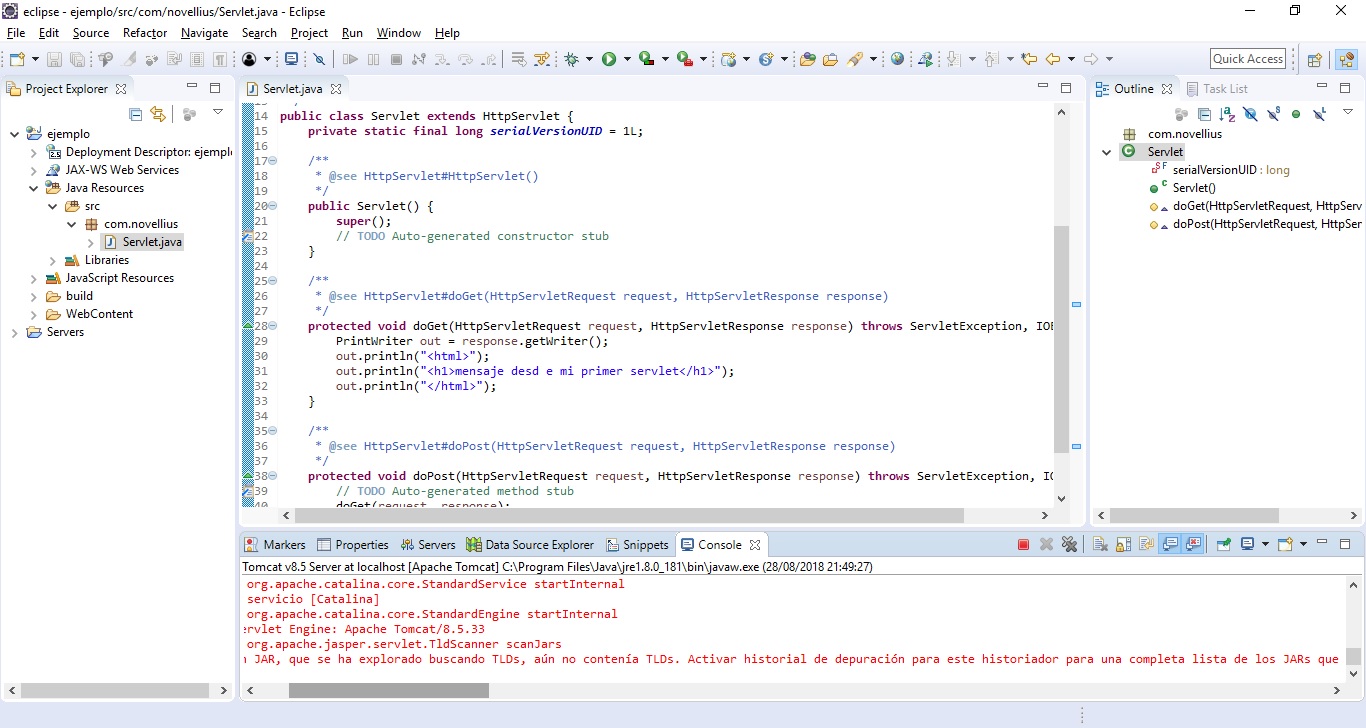Click the New file wizard icon

pyautogui.click(x=17, y=59)
